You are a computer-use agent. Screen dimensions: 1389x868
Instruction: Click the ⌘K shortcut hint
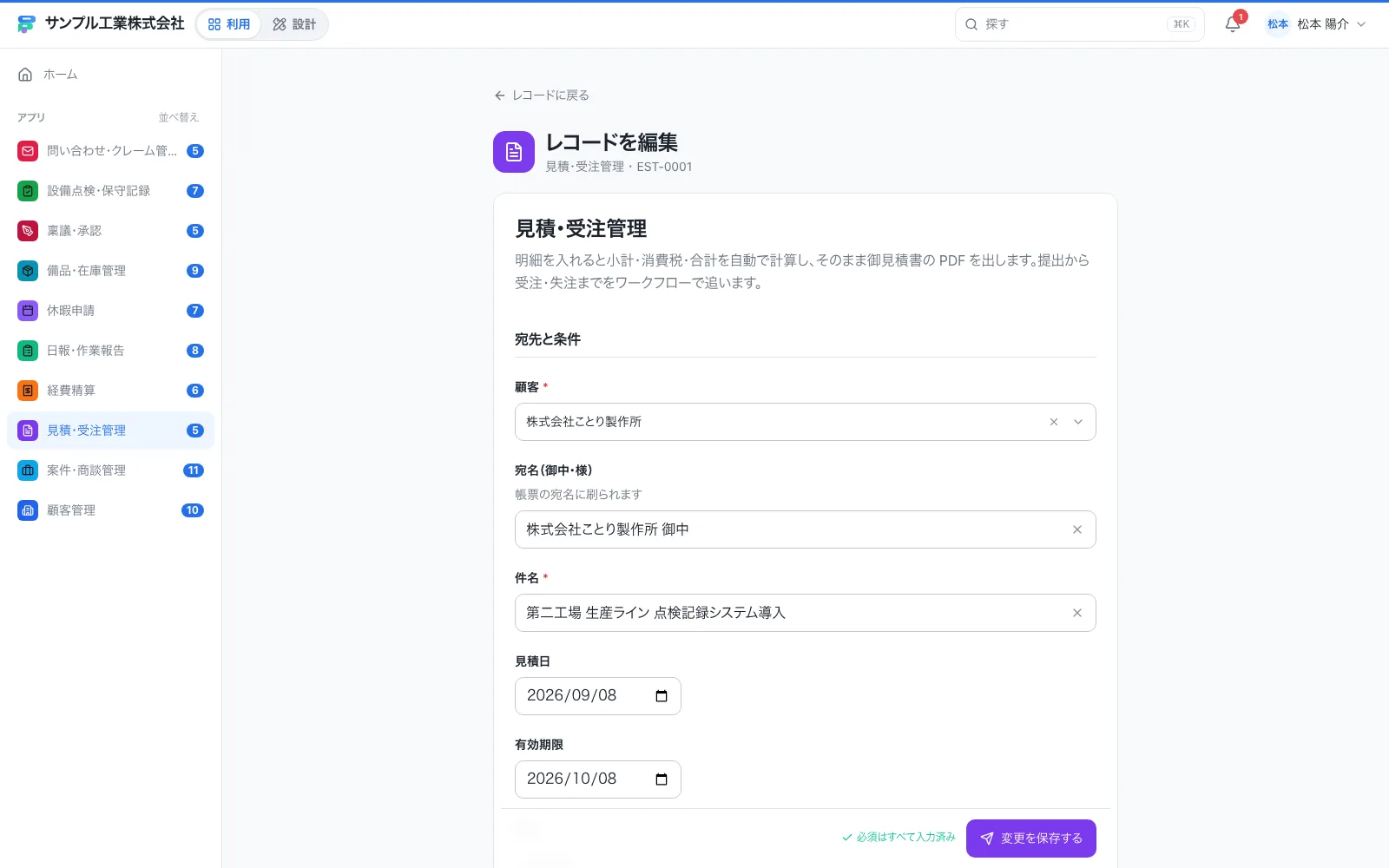pyautogui.click(x=1182, y=24)
